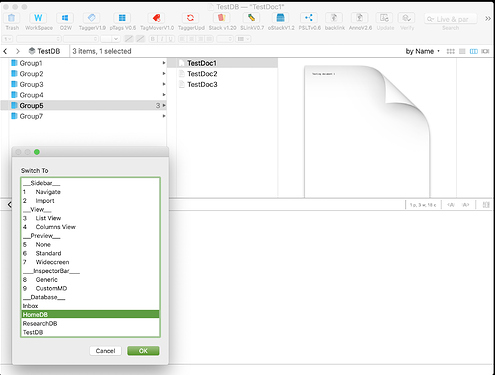Expand Group5 with its arrow
Image resolution: width=495 pixels, height=375 pixels.
tap(164, 106)
